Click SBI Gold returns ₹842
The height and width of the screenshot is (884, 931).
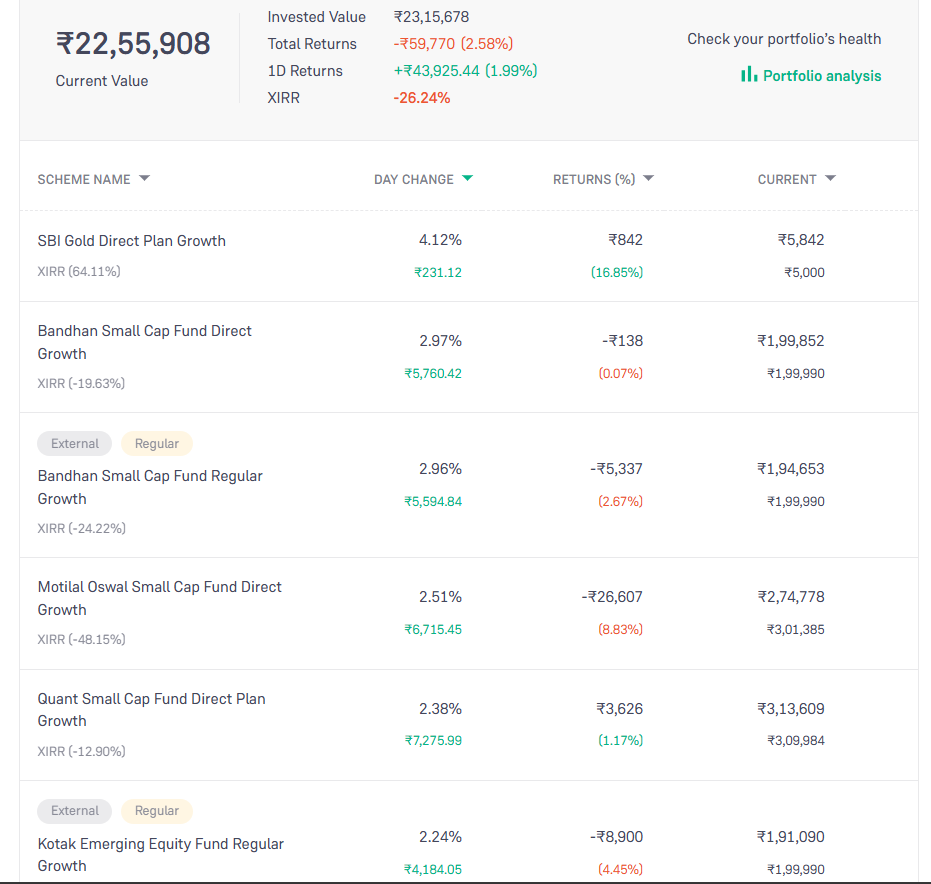(x=625, y=240)
